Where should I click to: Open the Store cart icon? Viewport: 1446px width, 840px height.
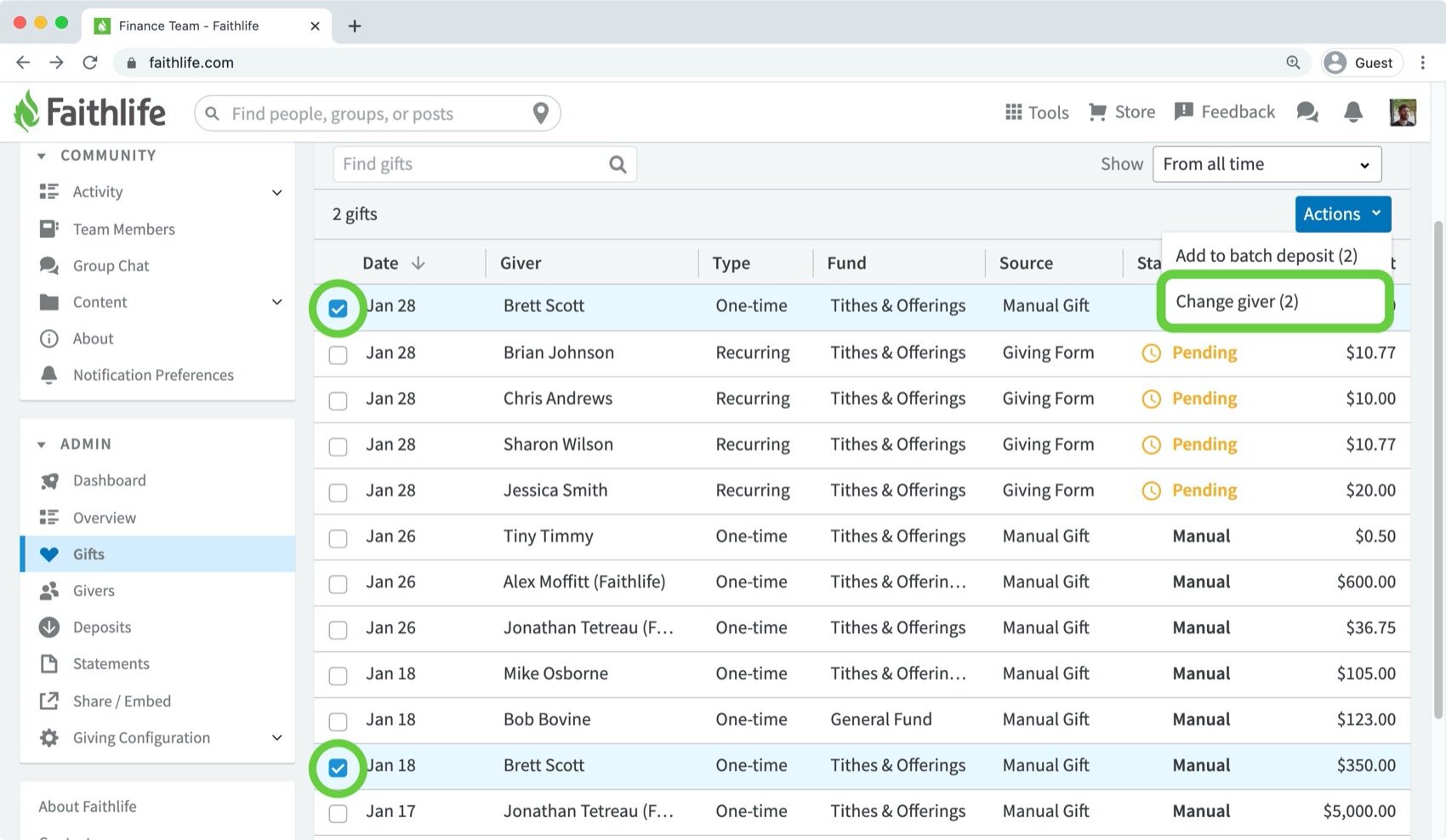pos(1097,112)
